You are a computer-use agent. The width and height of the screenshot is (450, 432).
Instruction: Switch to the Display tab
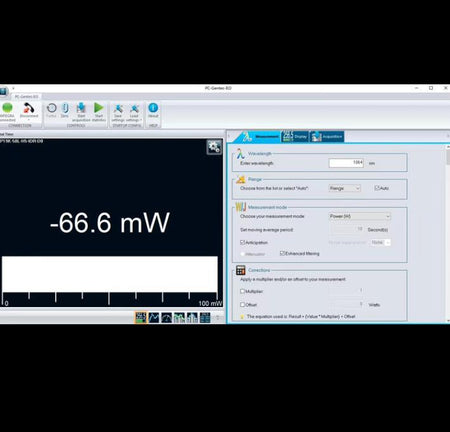(295, 137)
